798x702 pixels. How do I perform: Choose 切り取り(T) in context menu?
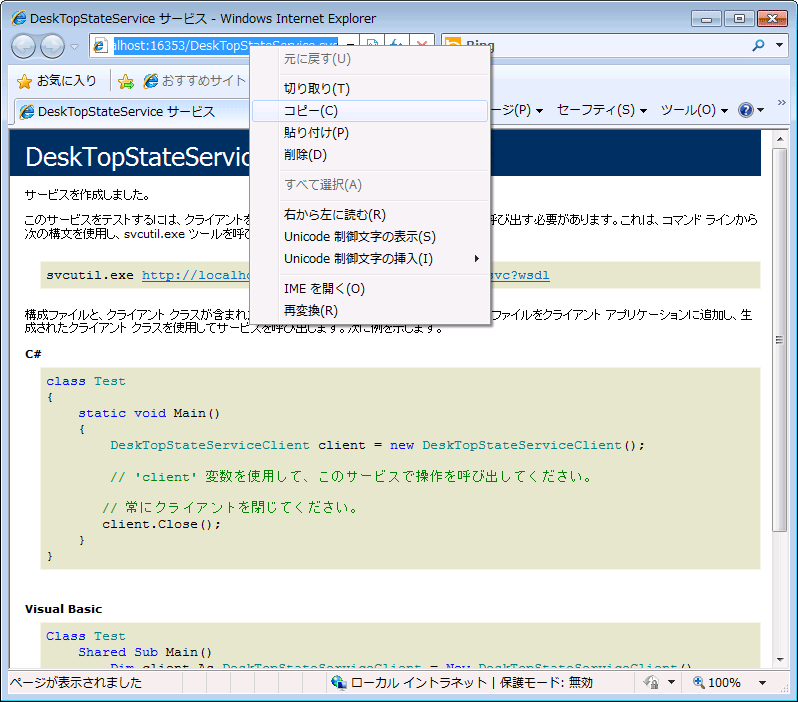click(x=370, y=89)
